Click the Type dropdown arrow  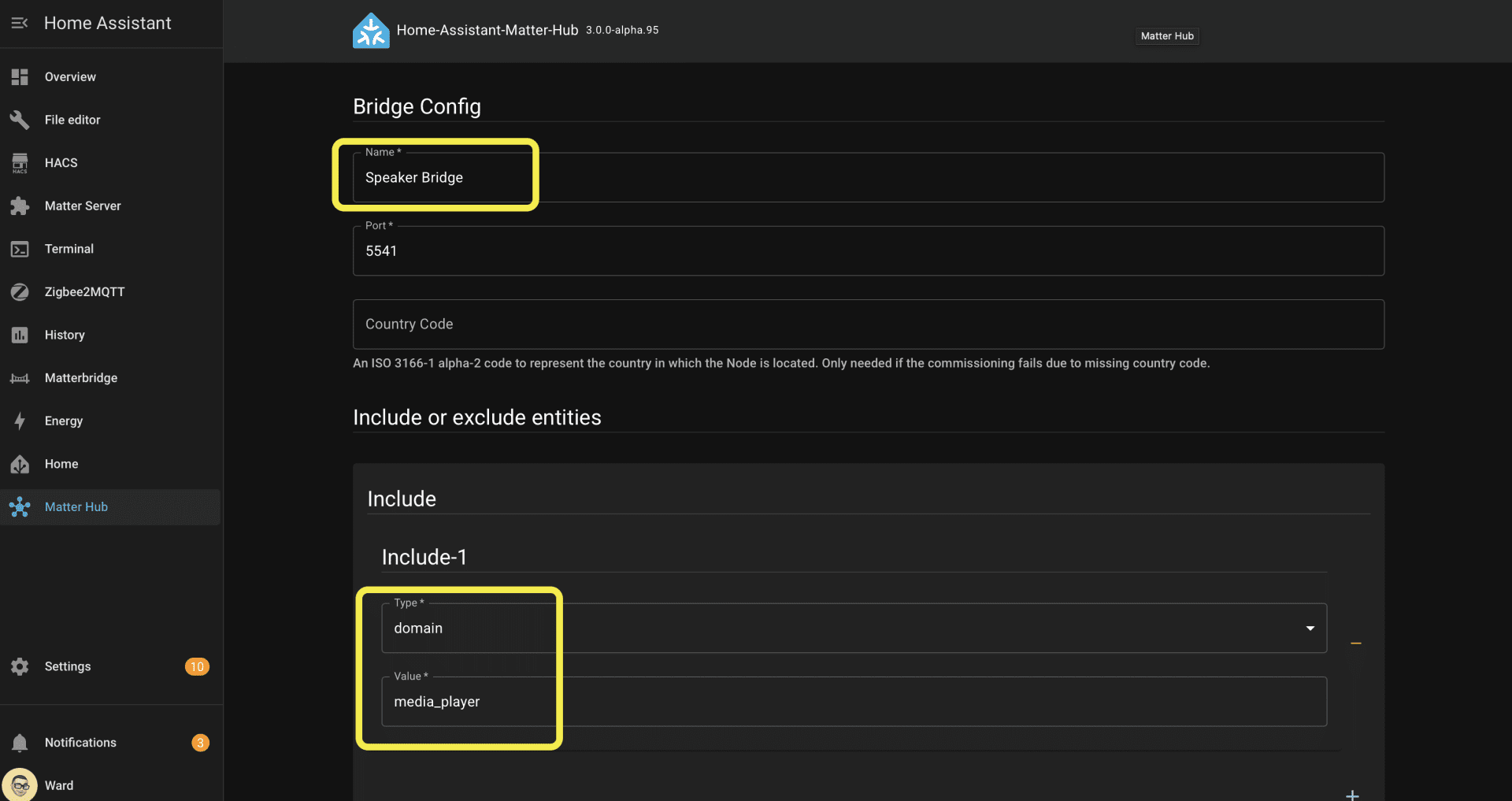(x=1310, y=629)
